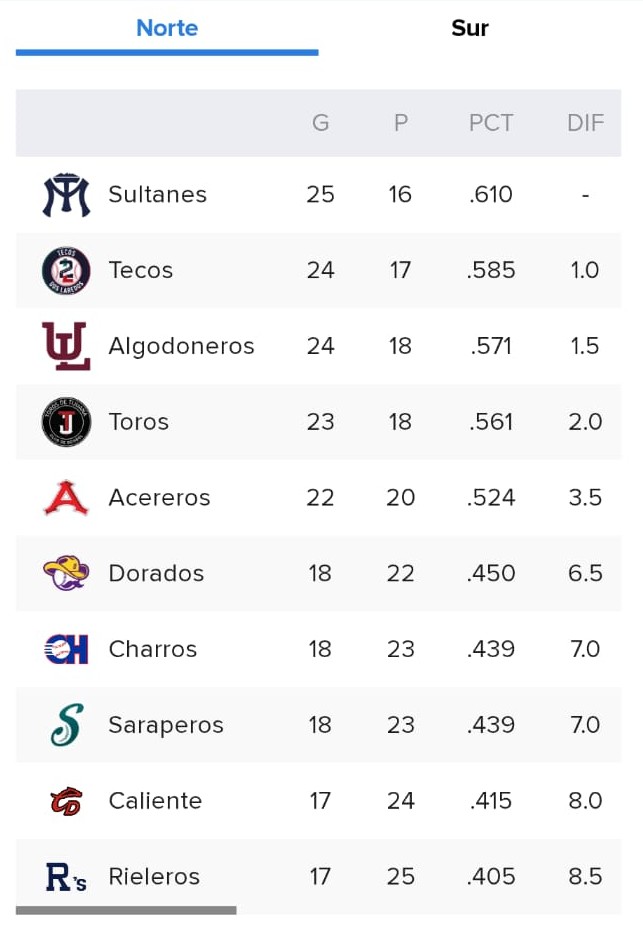
Task: Click the P losses column header
Action: (x=401, y=123)
